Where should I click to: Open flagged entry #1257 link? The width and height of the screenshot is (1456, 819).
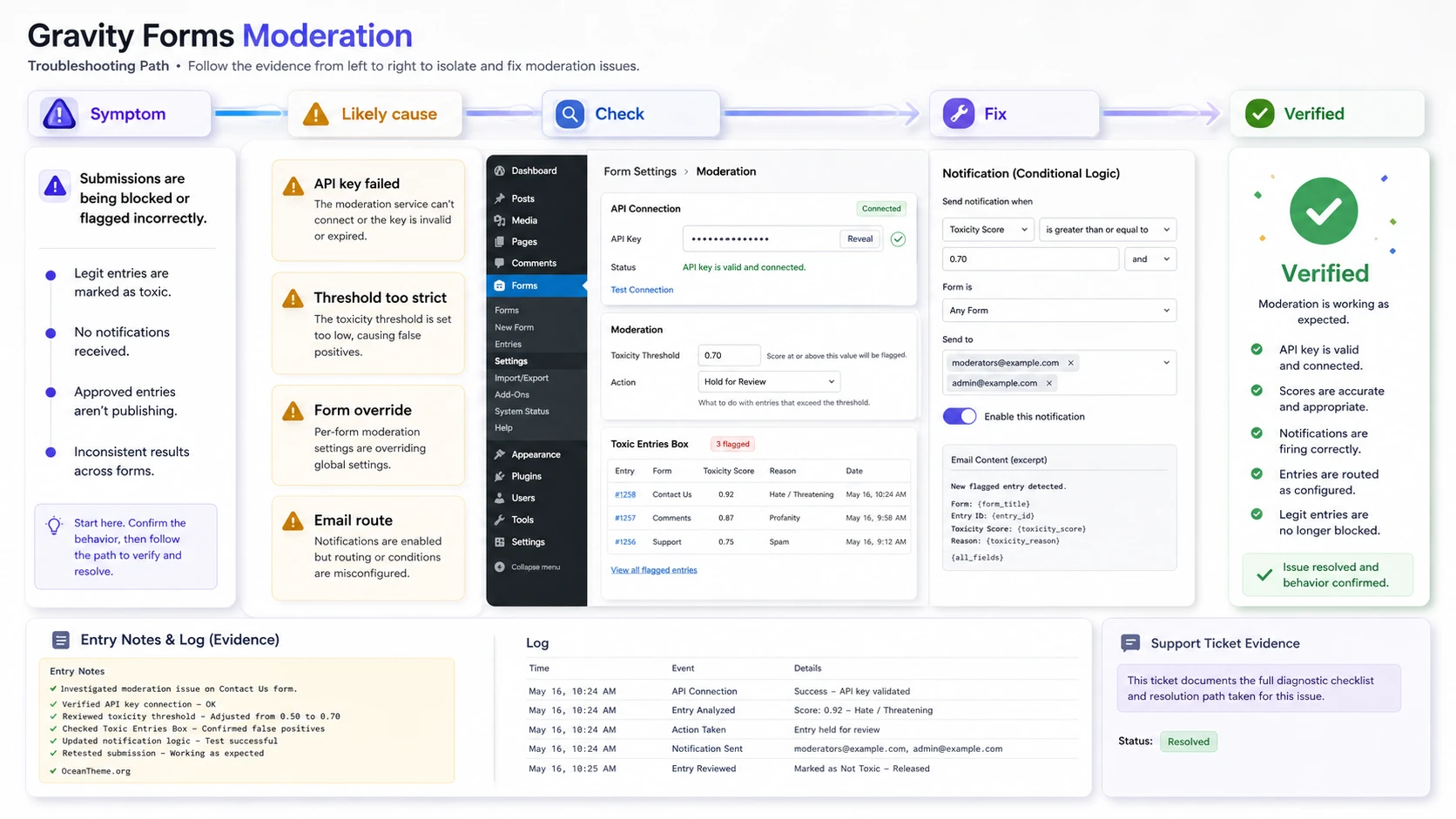pos(625,518)
